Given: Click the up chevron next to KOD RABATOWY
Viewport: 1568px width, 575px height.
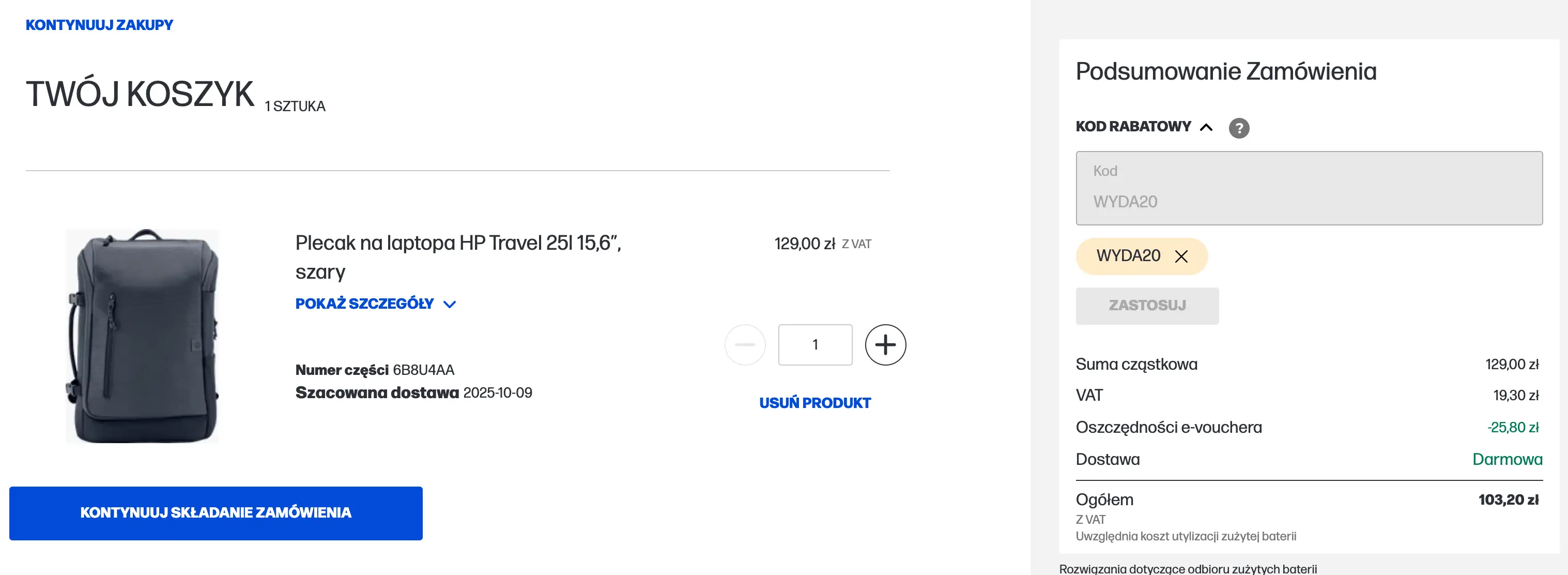Looking at the screenshot, I should tap(1206, 127).
